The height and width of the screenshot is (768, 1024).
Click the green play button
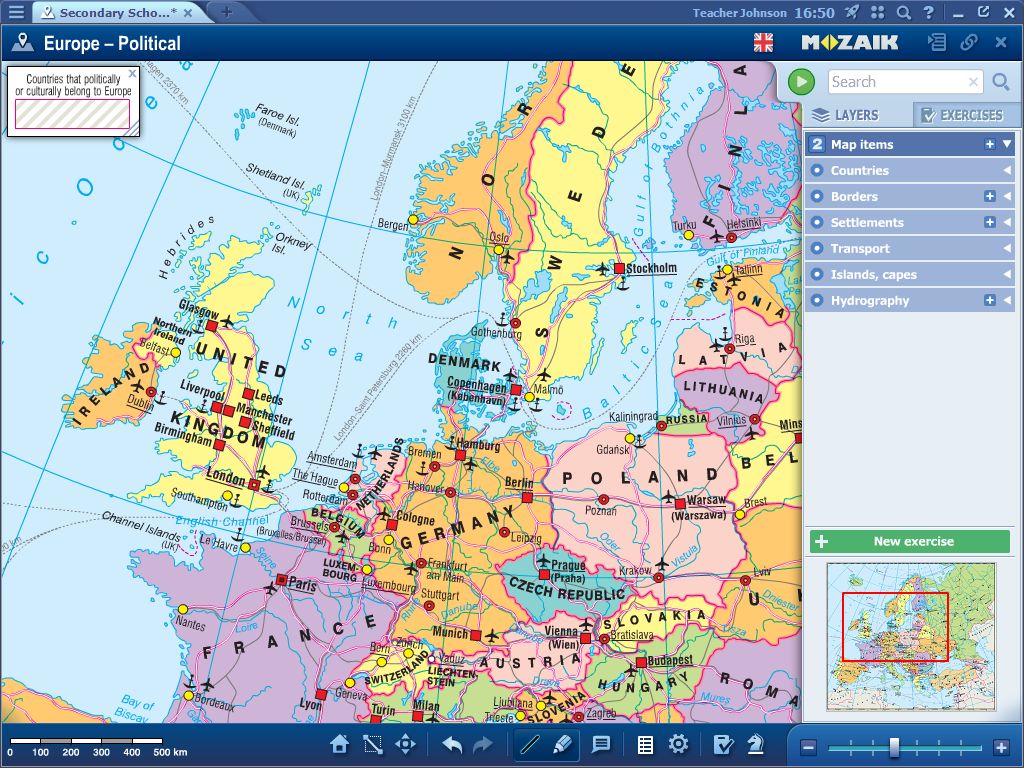801,82
